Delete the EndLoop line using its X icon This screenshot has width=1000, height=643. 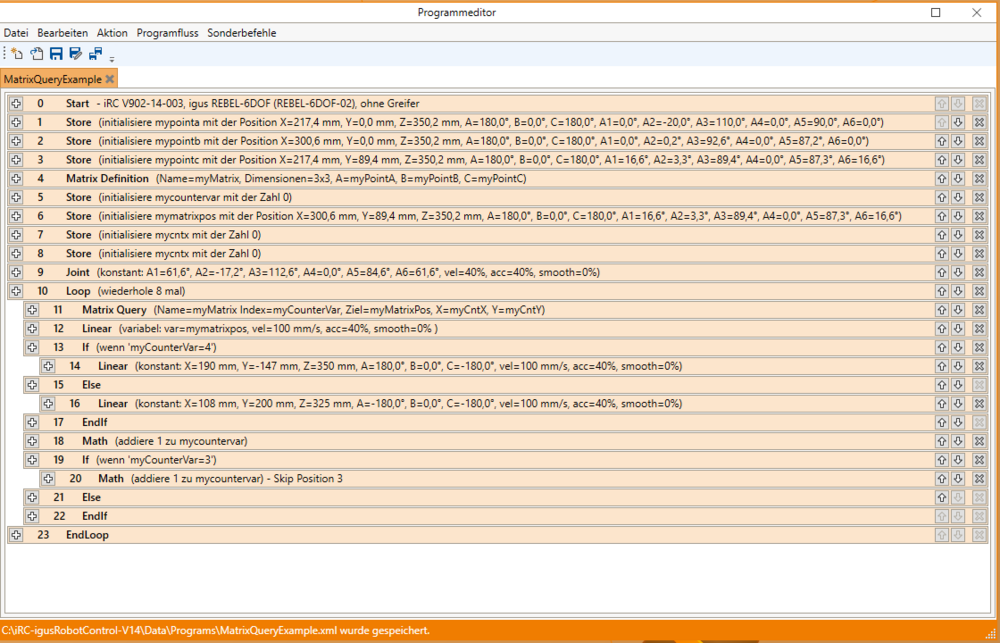(979, 534)
